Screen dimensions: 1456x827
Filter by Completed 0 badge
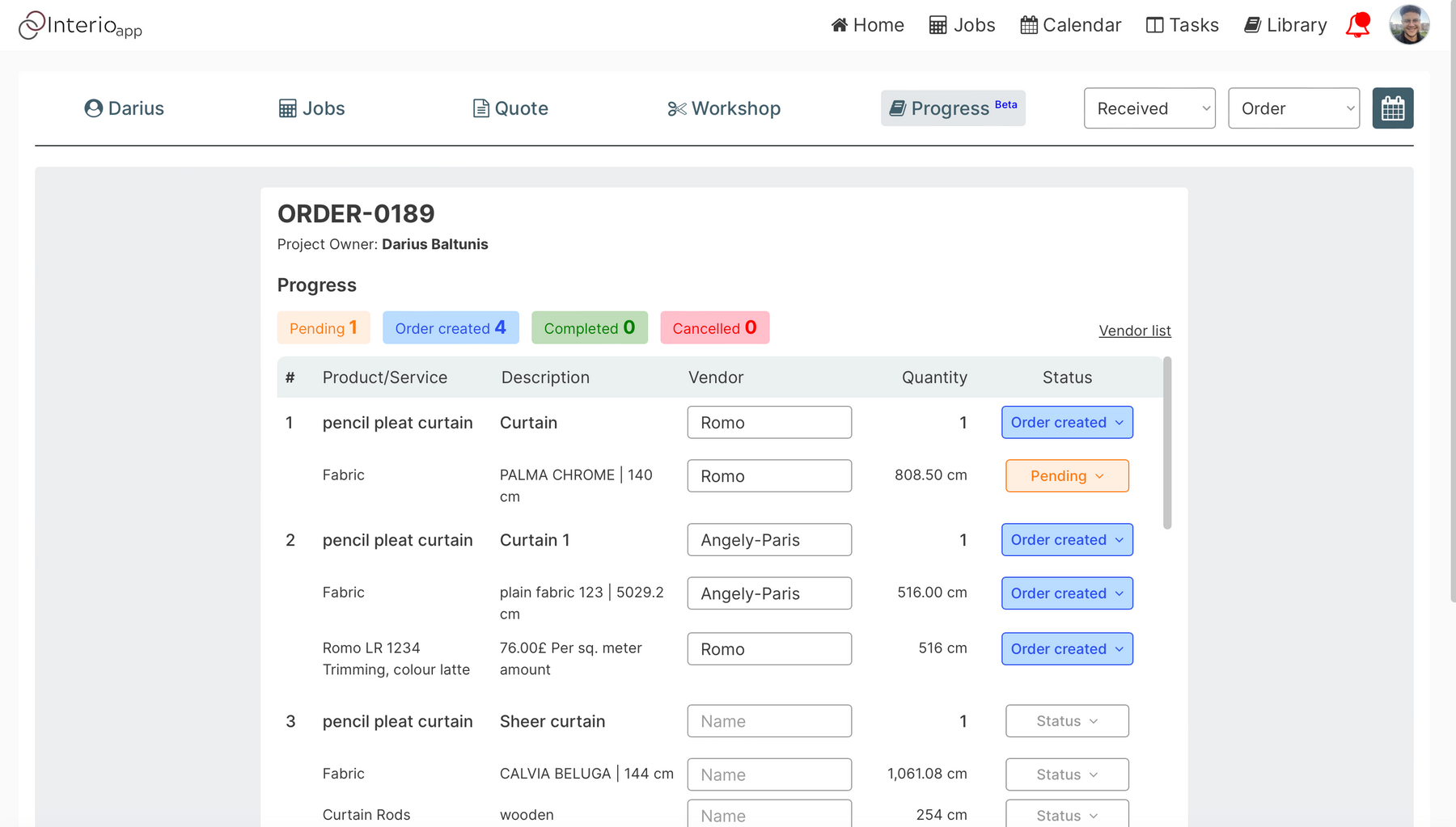pyautogui.click(x=590, y=327)
